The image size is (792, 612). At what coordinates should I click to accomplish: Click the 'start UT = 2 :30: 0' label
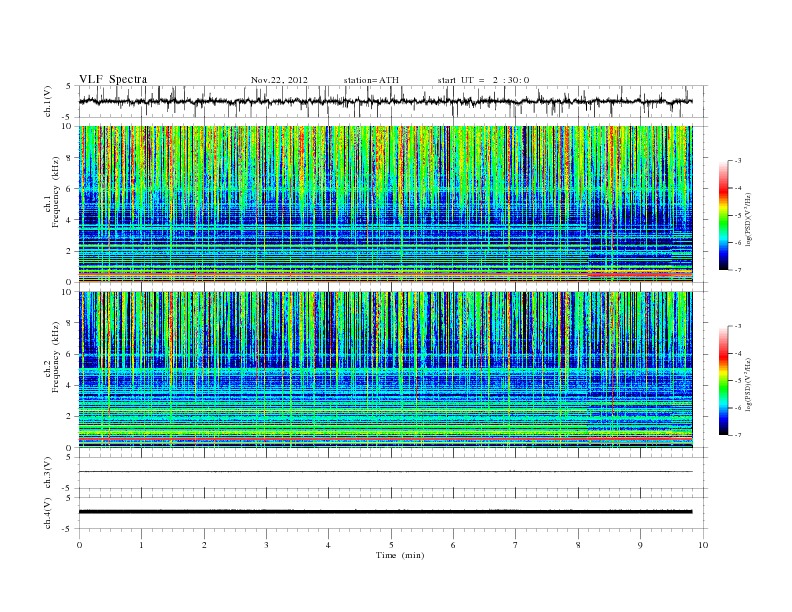tap(483, 80)
